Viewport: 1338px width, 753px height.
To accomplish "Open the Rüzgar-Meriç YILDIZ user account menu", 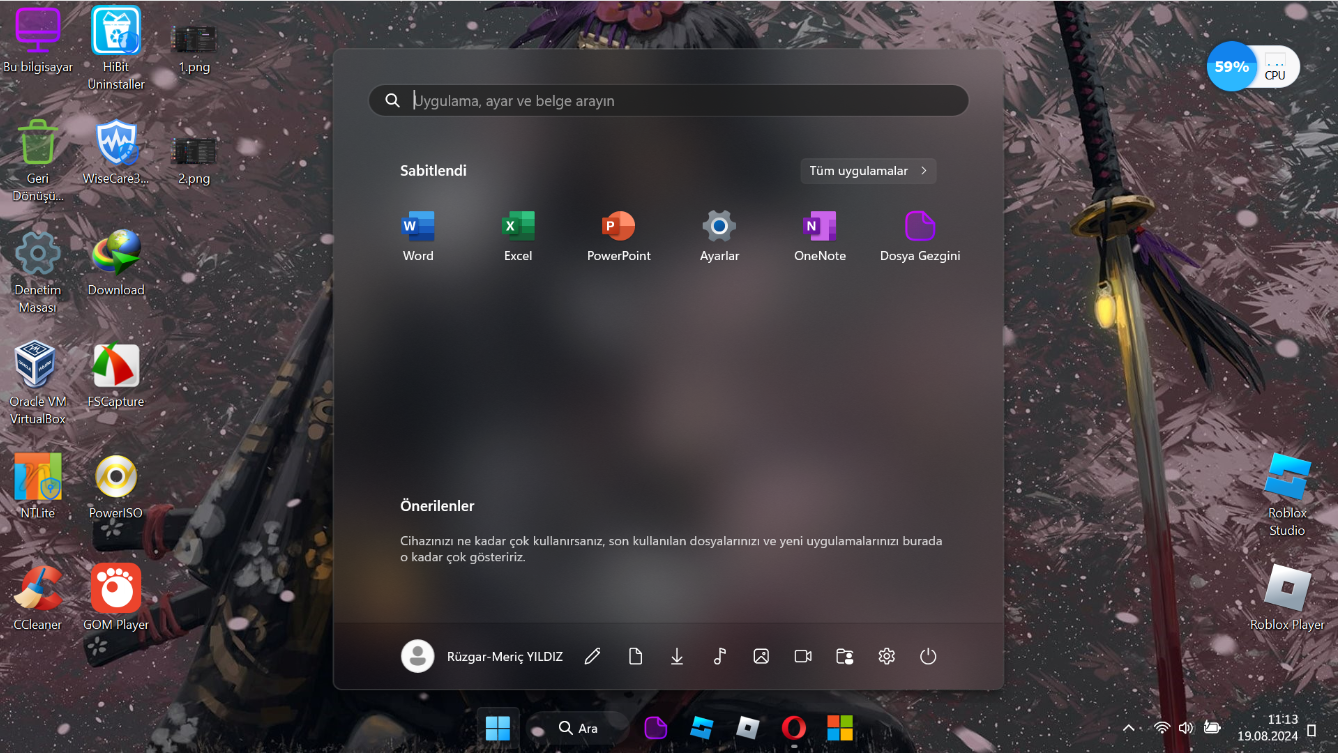I will pyautogui.click(x=482, y=656).
